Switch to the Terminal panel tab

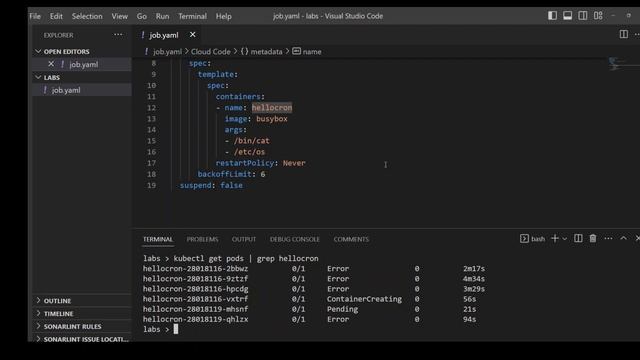pos(158,239)
